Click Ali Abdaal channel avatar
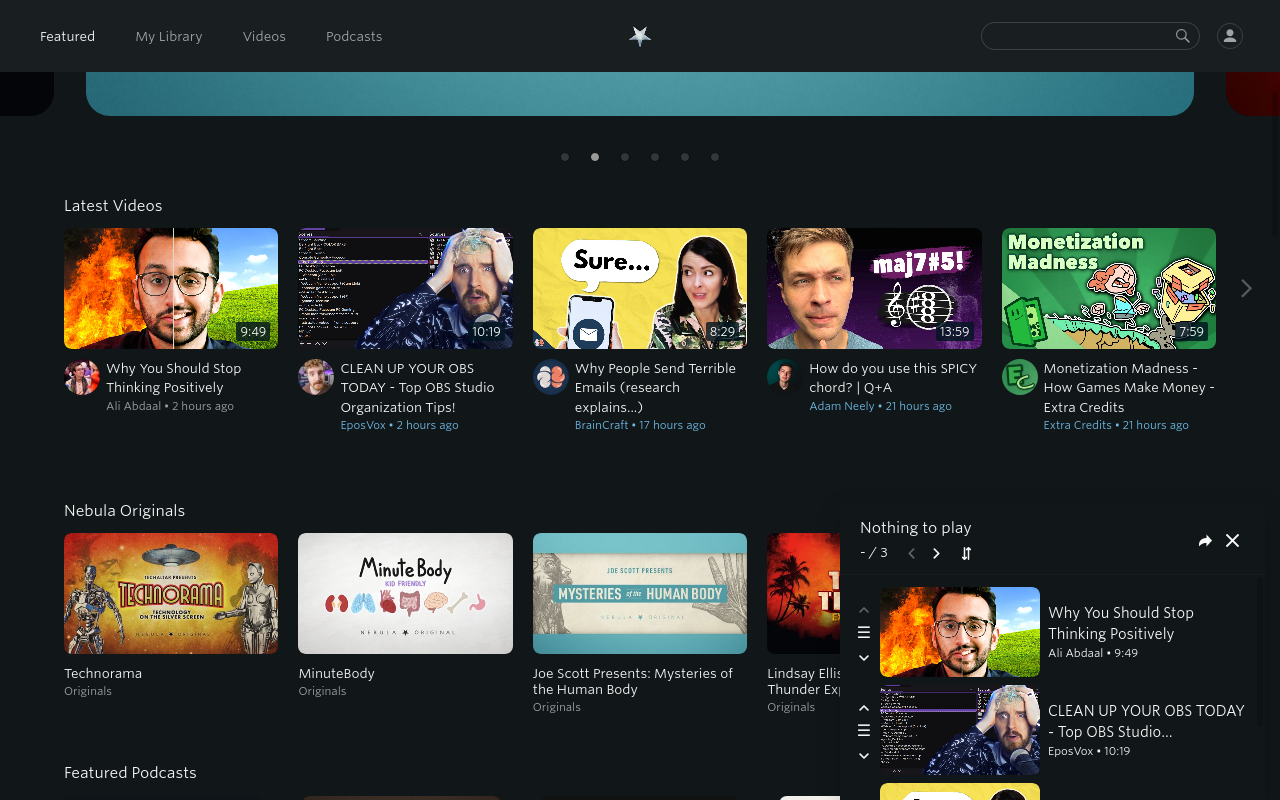Viewport: 1280px width, 800px height. click(x=82, y=377)
